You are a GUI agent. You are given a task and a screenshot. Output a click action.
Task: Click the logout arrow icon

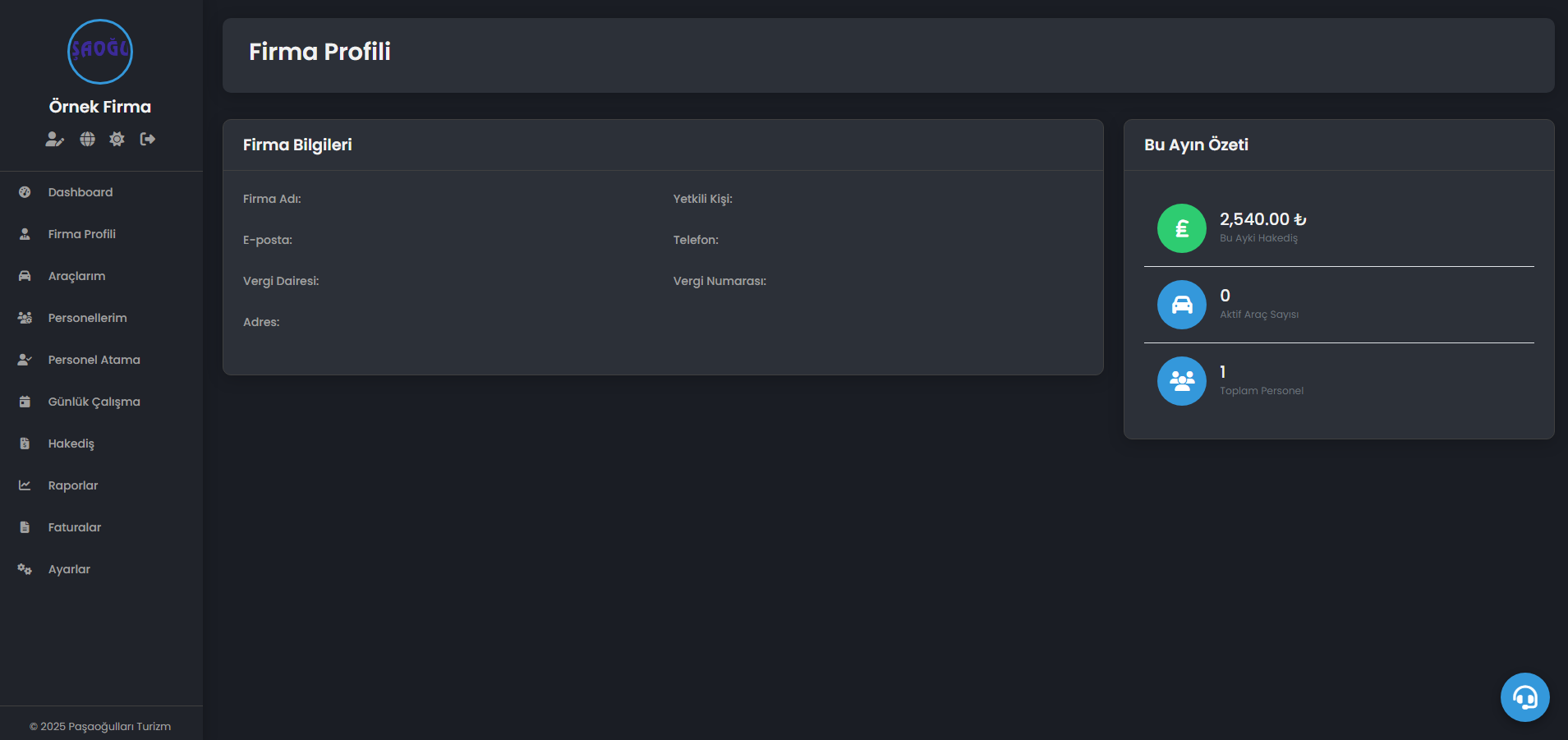click(x=148, y=140)
